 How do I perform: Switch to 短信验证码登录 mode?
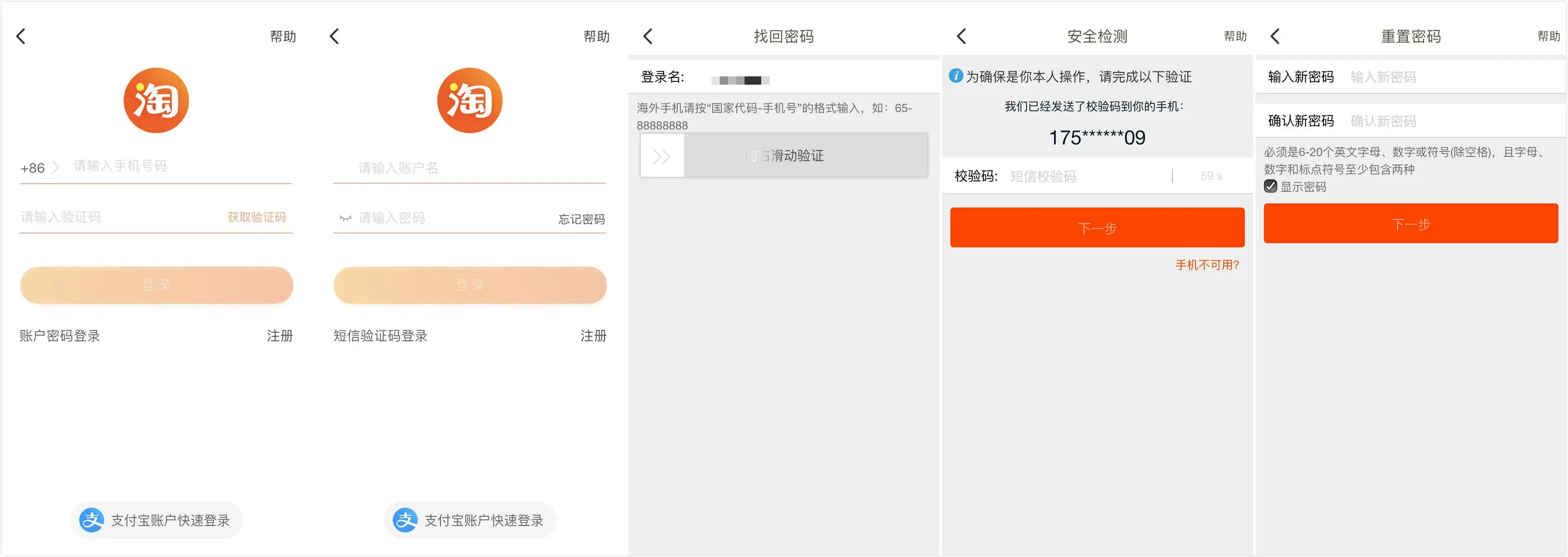point(381,336)
